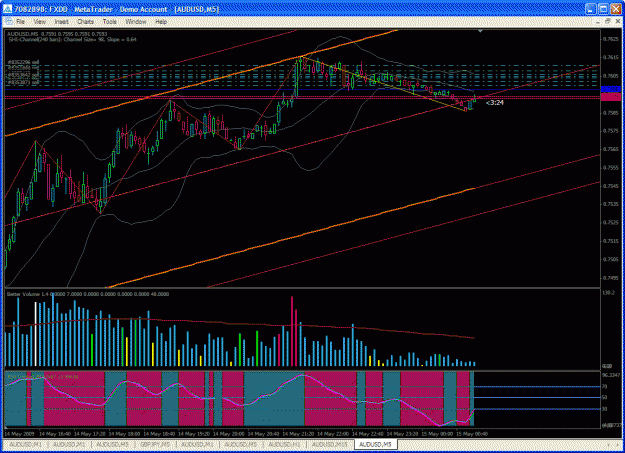Switch to the AUDUSD,H1 chart tab

(x=285, y=444)
